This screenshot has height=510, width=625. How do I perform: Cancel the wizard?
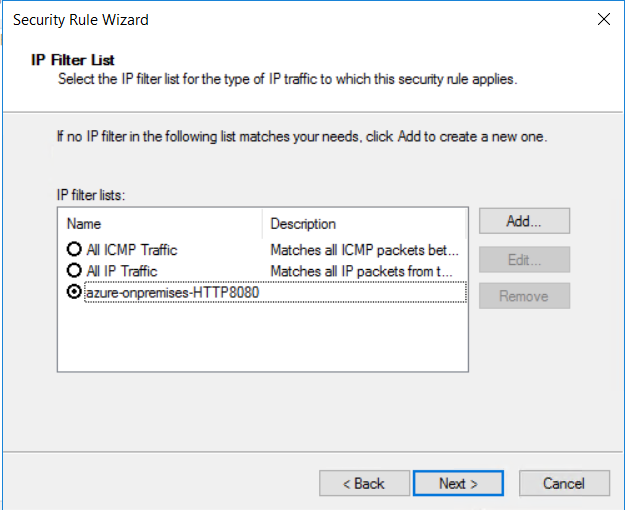[564, 483]
